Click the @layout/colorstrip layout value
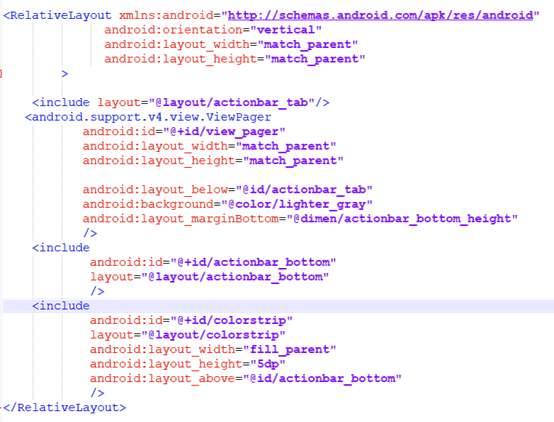The height and width of the screenshot is (422, 554). tap(214, 335)
